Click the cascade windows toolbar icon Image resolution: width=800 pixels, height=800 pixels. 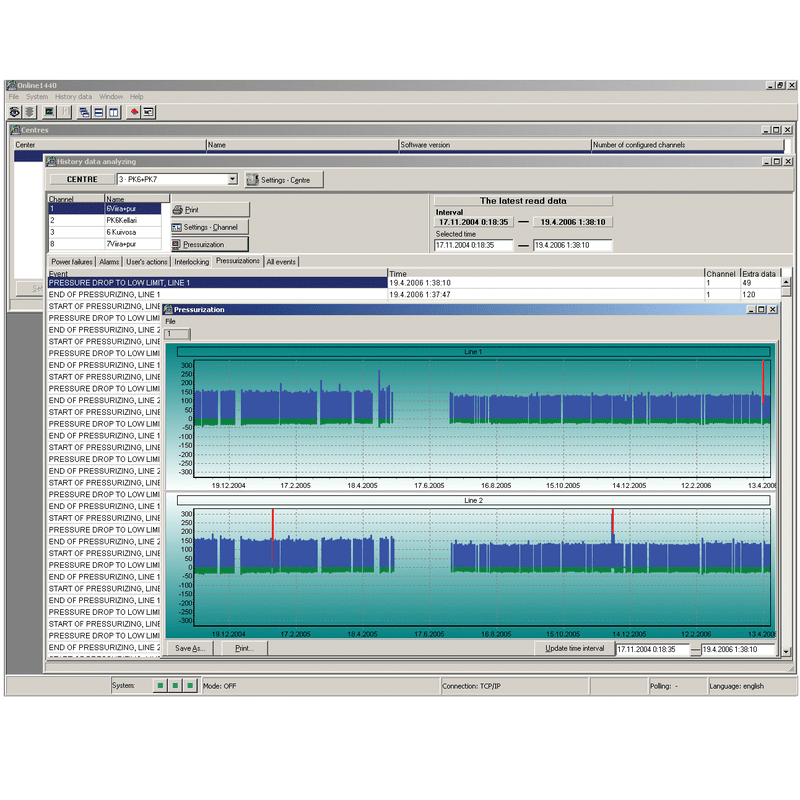point(84,112)
